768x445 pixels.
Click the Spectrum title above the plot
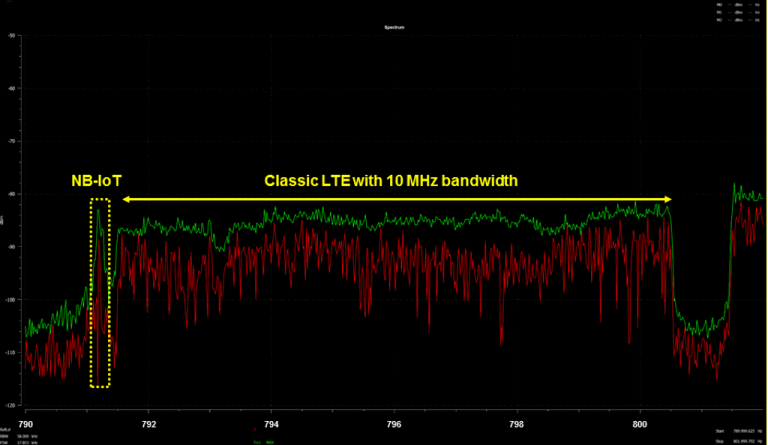click(394, 27)
